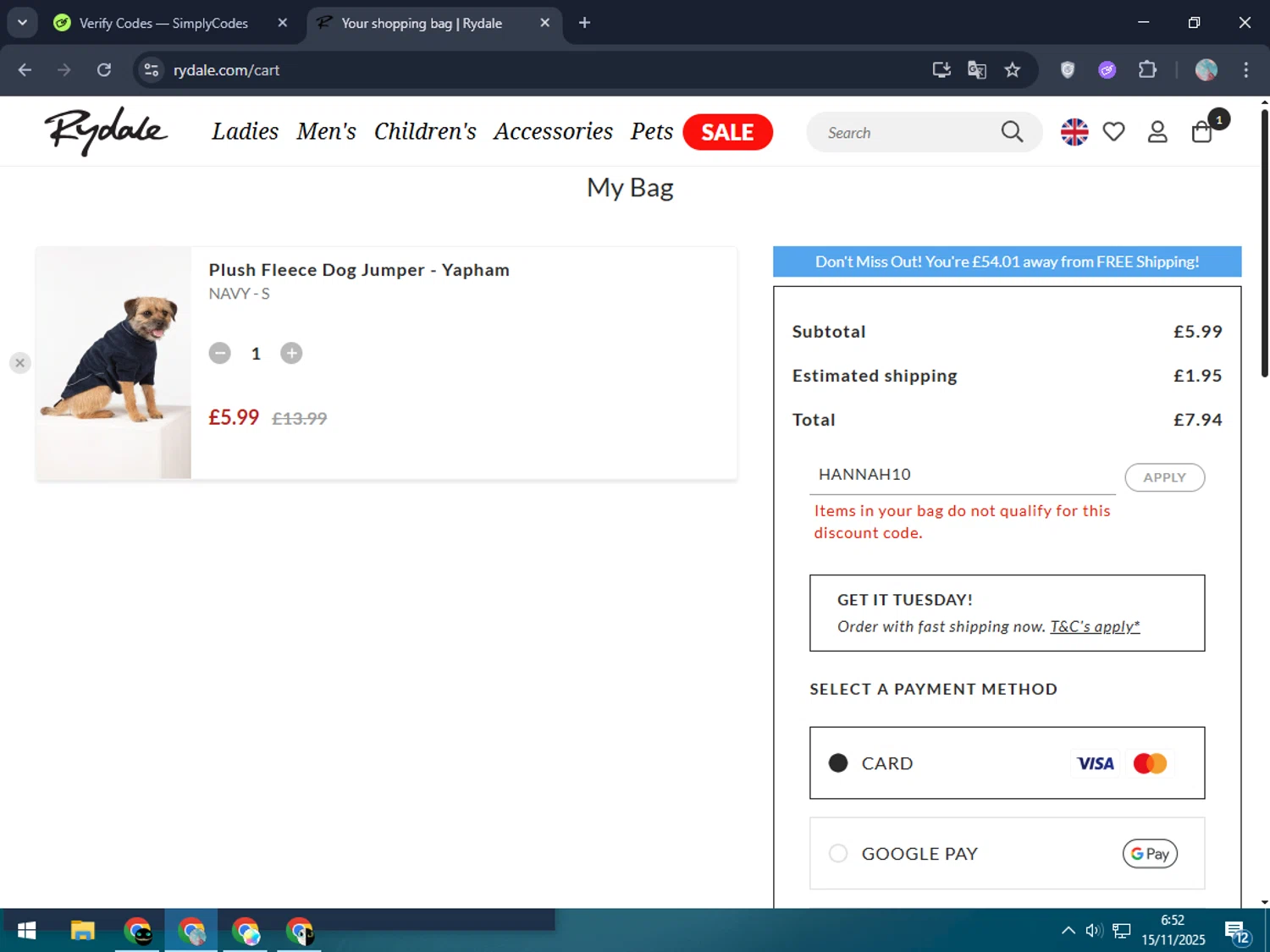Click the £7.94 total value
The height and width of the screenshot is (952, 1270).
(x=1197, y=420)
